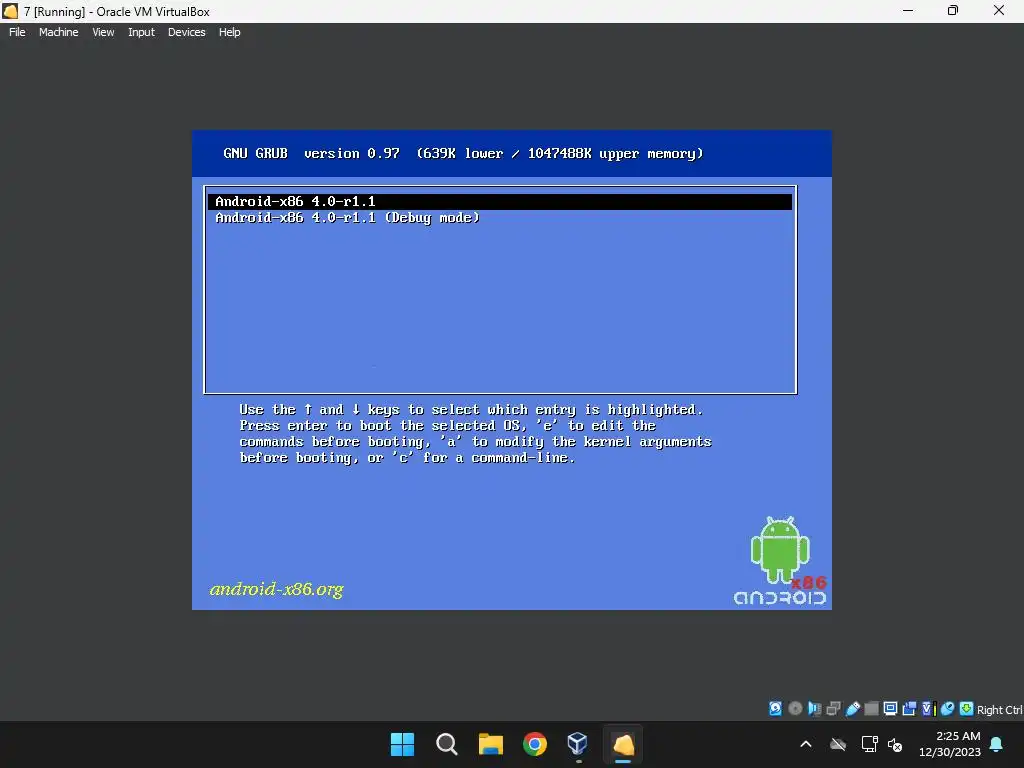Select the Android-x86 4.0-r1.1 boot entry
1024x768 pixels.
(500, 202)
